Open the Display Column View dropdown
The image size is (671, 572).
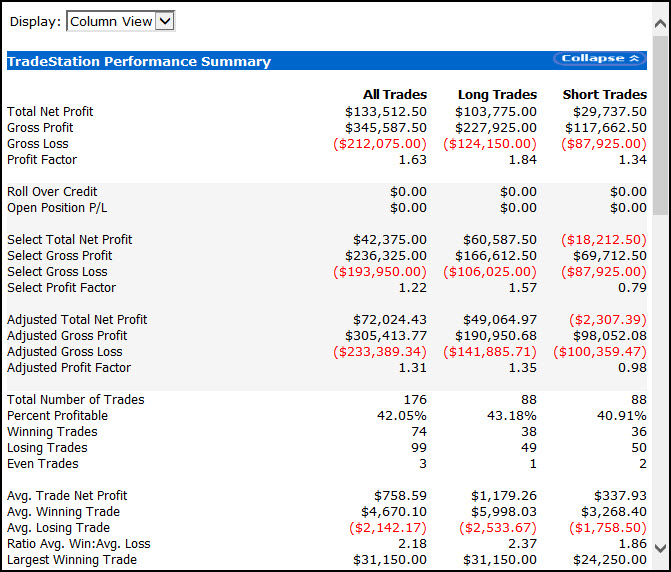[120, 21]
